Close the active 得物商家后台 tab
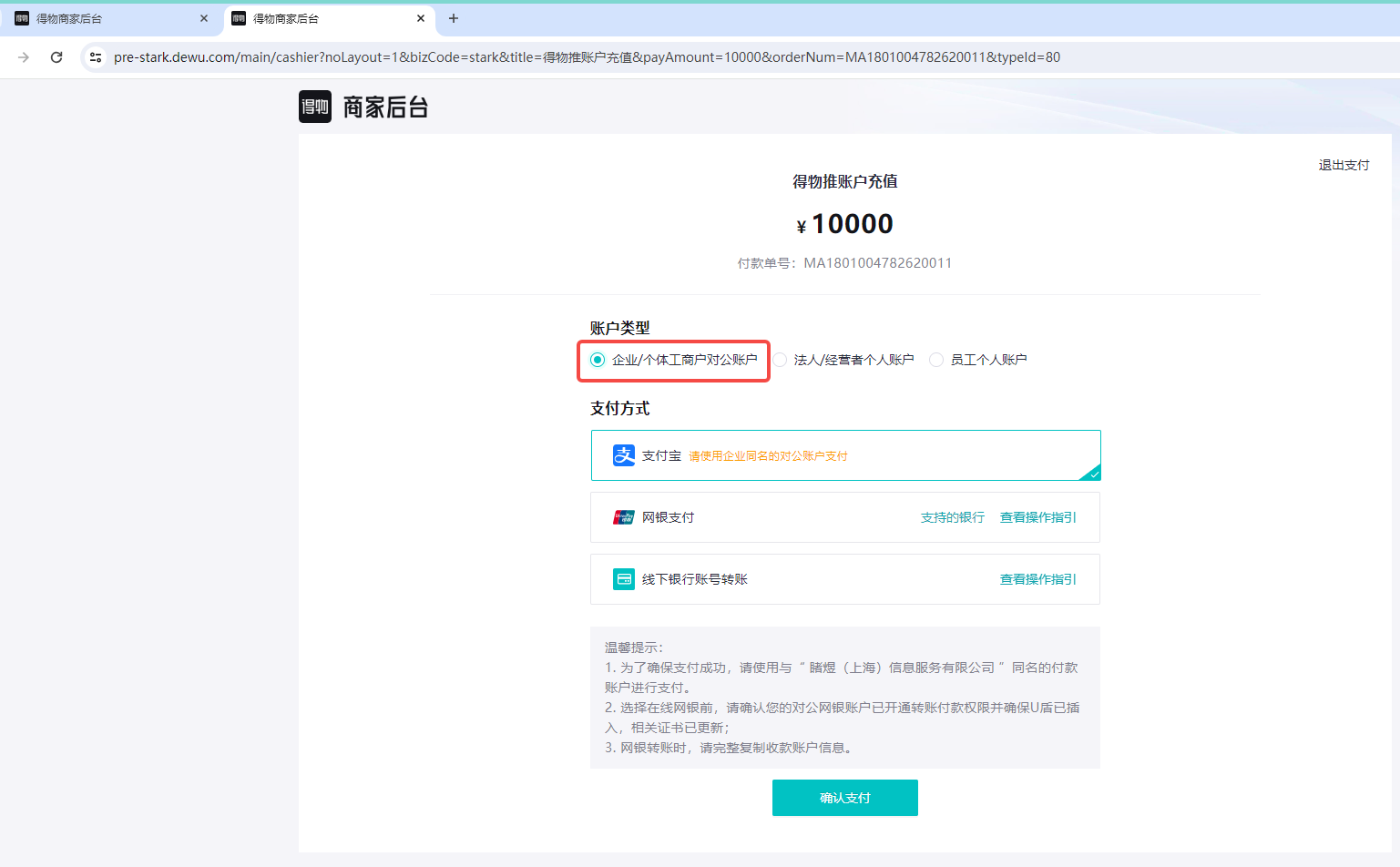1400x867 pixels. point(421,18)
